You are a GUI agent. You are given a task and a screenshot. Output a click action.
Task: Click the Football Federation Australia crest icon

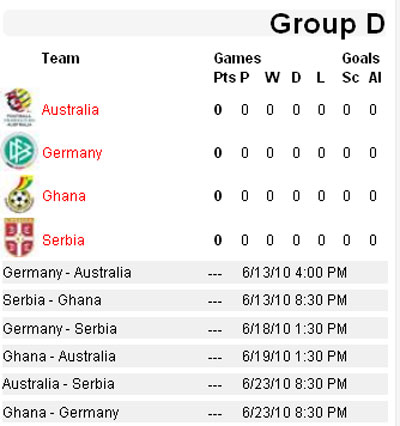pos(20,107)
